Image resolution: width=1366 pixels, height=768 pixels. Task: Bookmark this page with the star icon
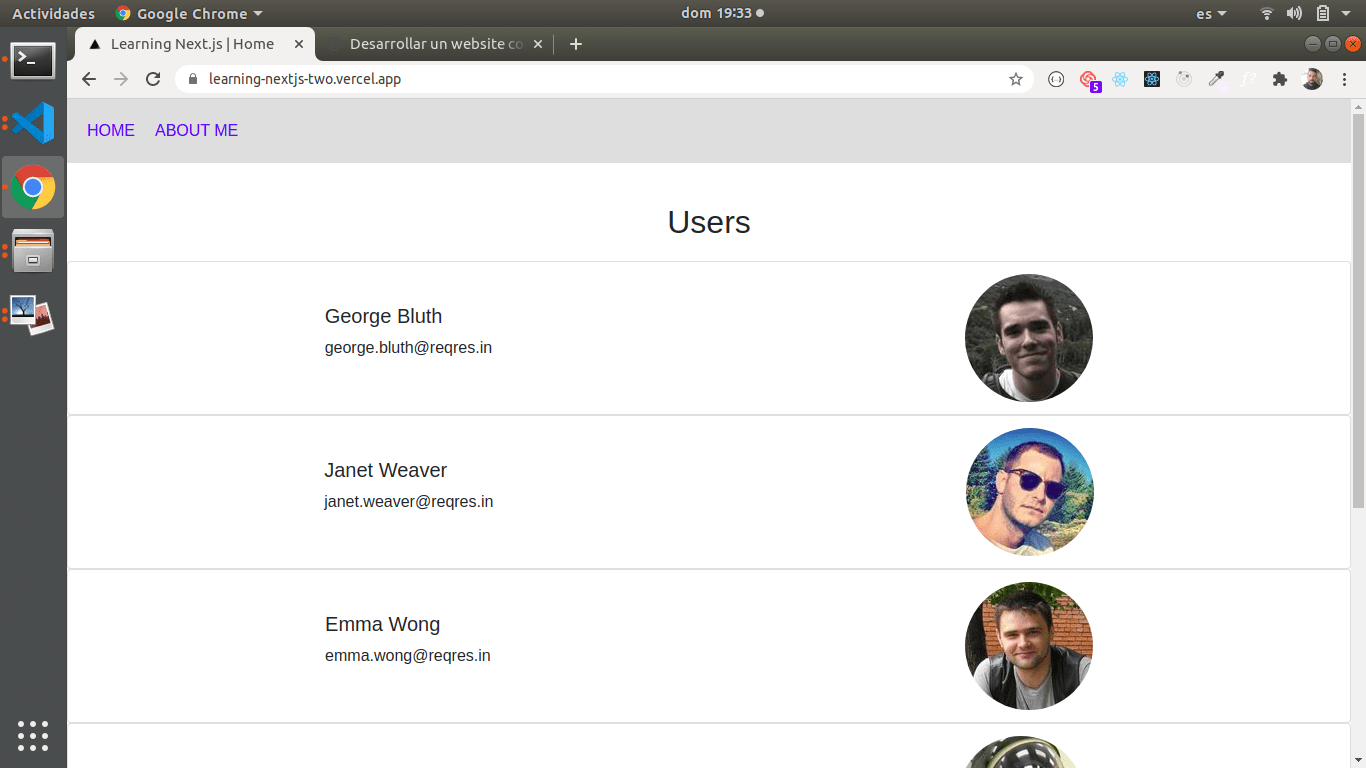1016,79
